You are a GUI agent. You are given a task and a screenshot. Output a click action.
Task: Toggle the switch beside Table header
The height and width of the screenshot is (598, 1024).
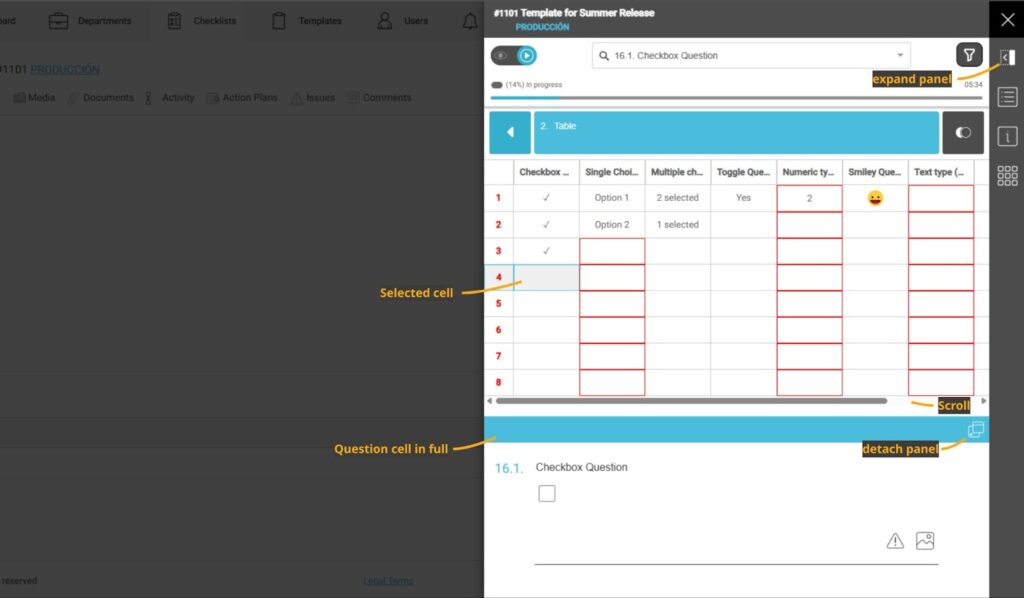pos(963,132)
